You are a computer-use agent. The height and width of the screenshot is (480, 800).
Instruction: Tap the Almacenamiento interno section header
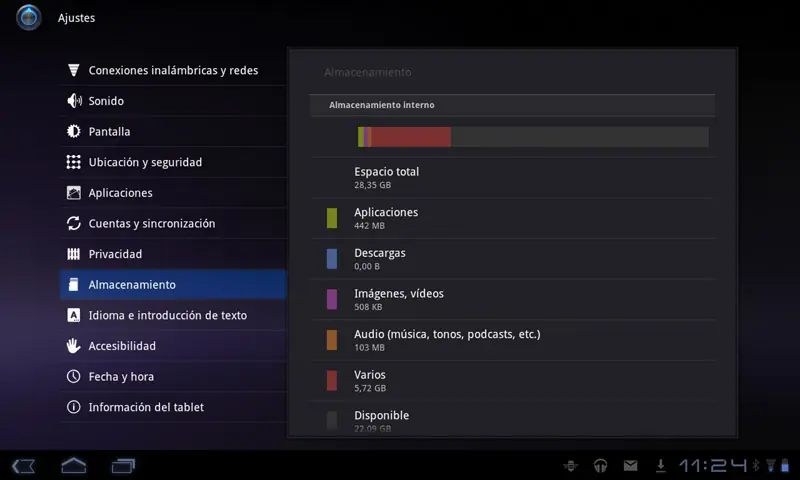click(512, 105)
